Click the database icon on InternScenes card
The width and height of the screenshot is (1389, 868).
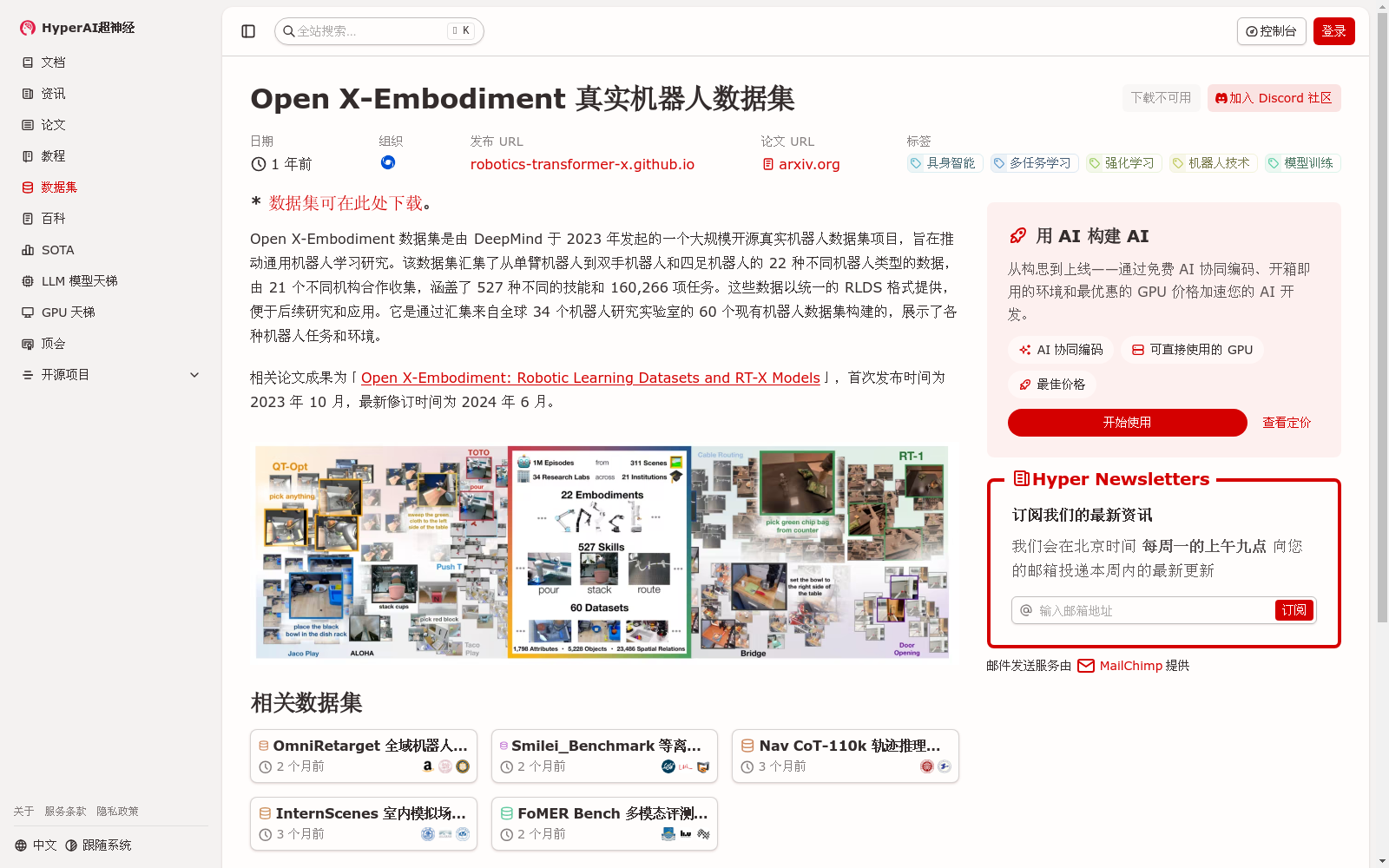click(x=266, y=813)
